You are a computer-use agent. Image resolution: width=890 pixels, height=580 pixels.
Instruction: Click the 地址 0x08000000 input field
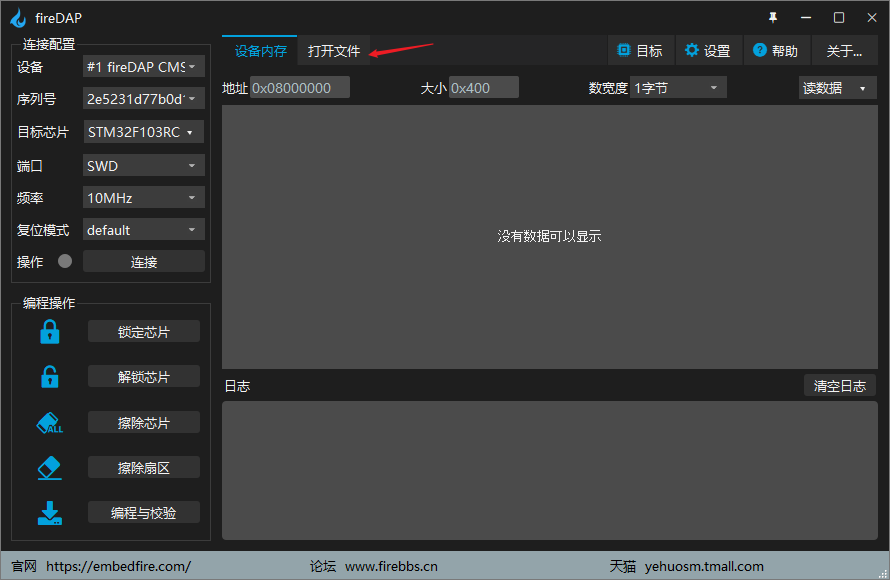[300, 87]
